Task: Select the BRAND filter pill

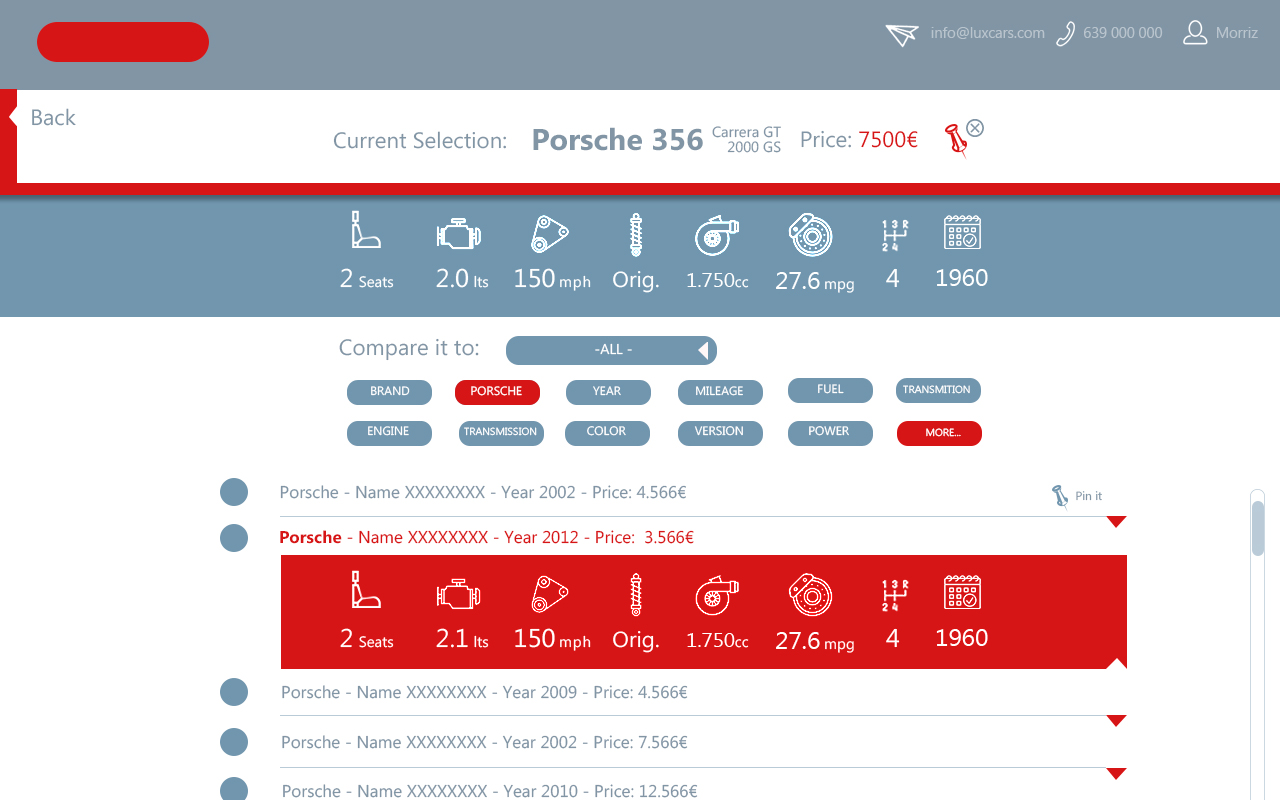Action: pyautogui.click(x=389, y=392)
